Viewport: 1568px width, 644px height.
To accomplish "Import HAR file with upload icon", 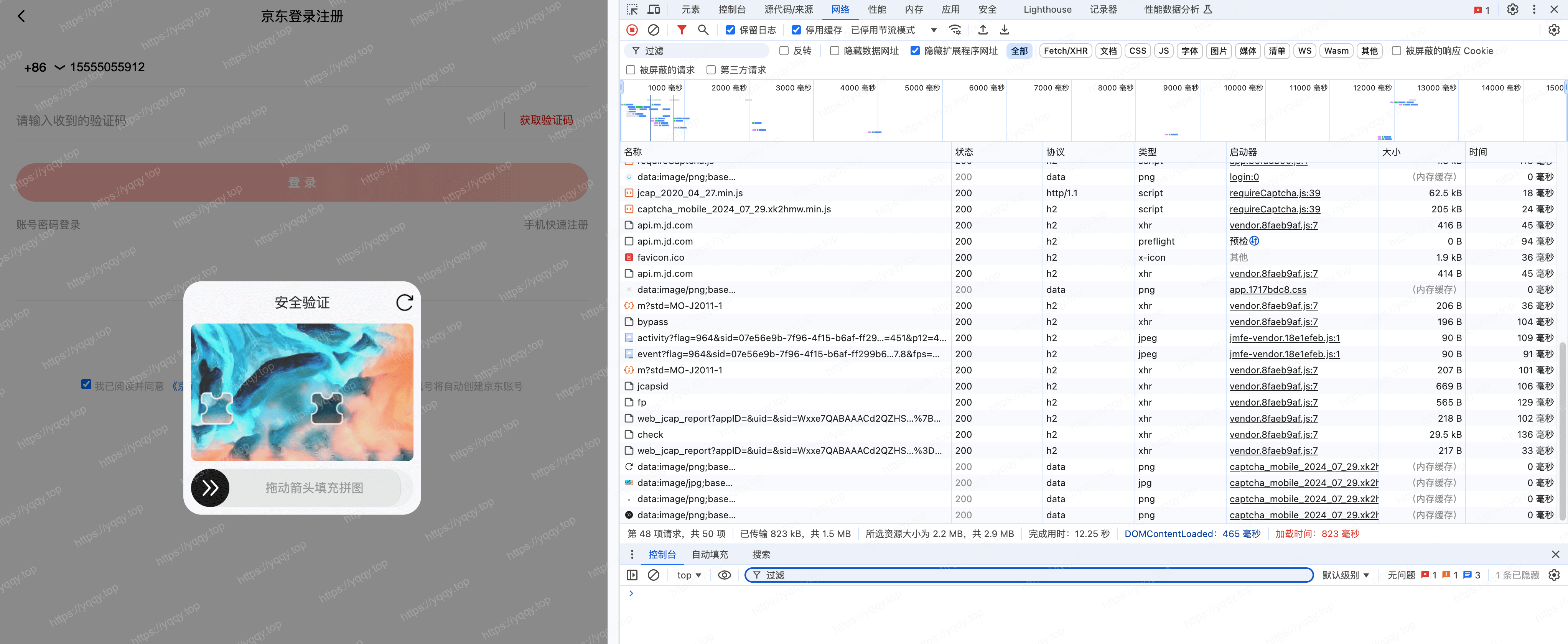I will click(x=983, y=30).
